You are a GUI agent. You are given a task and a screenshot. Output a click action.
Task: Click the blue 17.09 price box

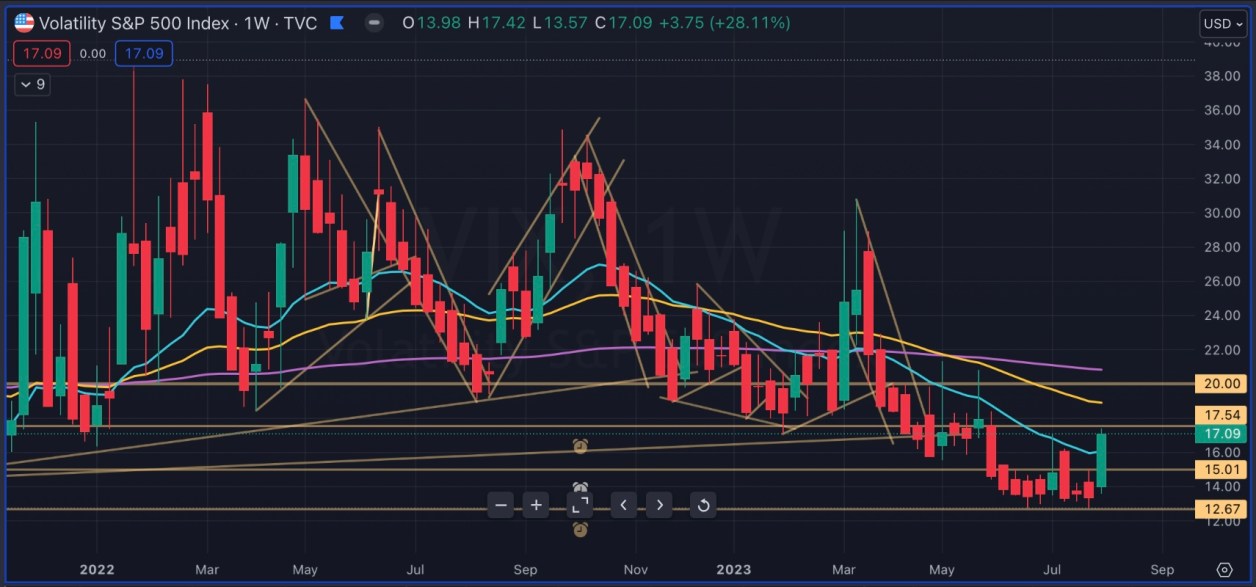(x=144, y=54)
